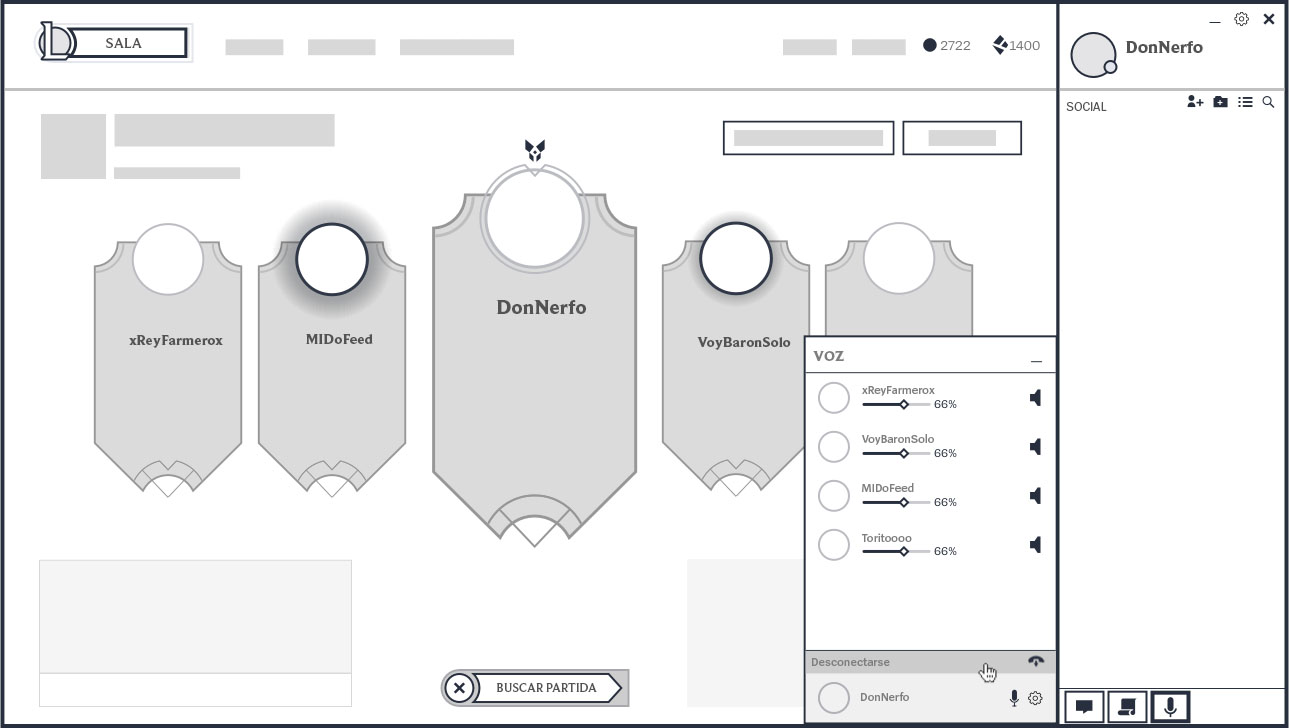Mute xReyFarmerox speaker icon
This screenshot has height=728, width=1289.
click(x=1035, y=398)
